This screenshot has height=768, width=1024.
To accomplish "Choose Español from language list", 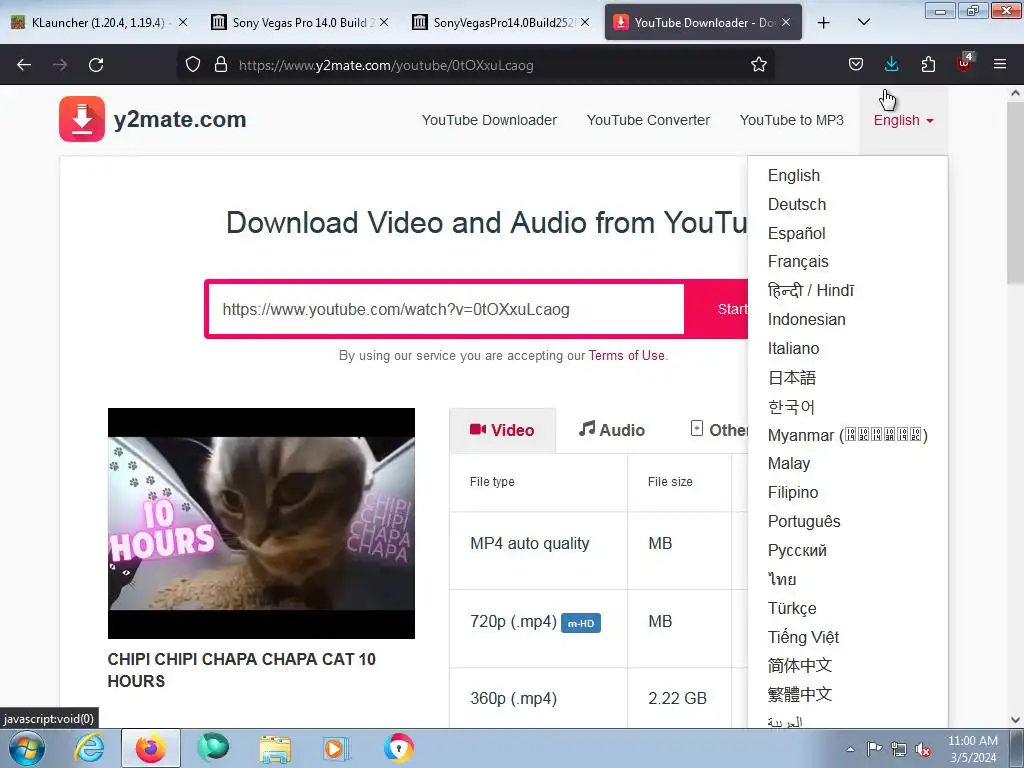I will pyautogui.click(x=796, y=233).
